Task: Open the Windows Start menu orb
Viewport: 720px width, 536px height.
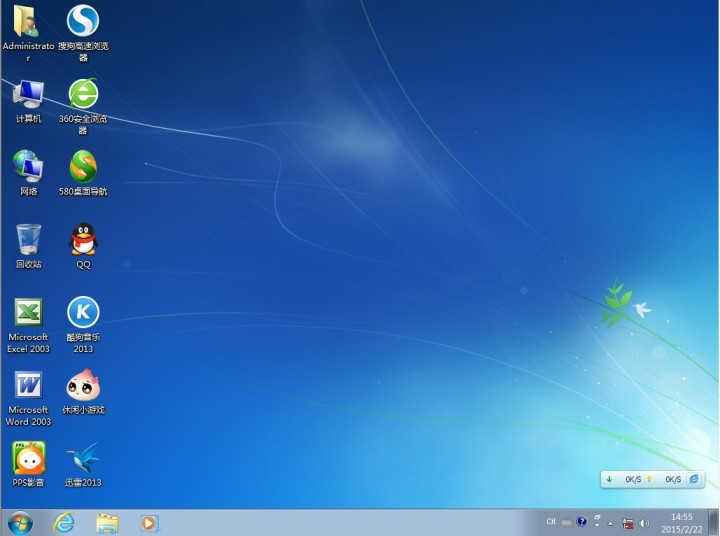Action: 20,522
